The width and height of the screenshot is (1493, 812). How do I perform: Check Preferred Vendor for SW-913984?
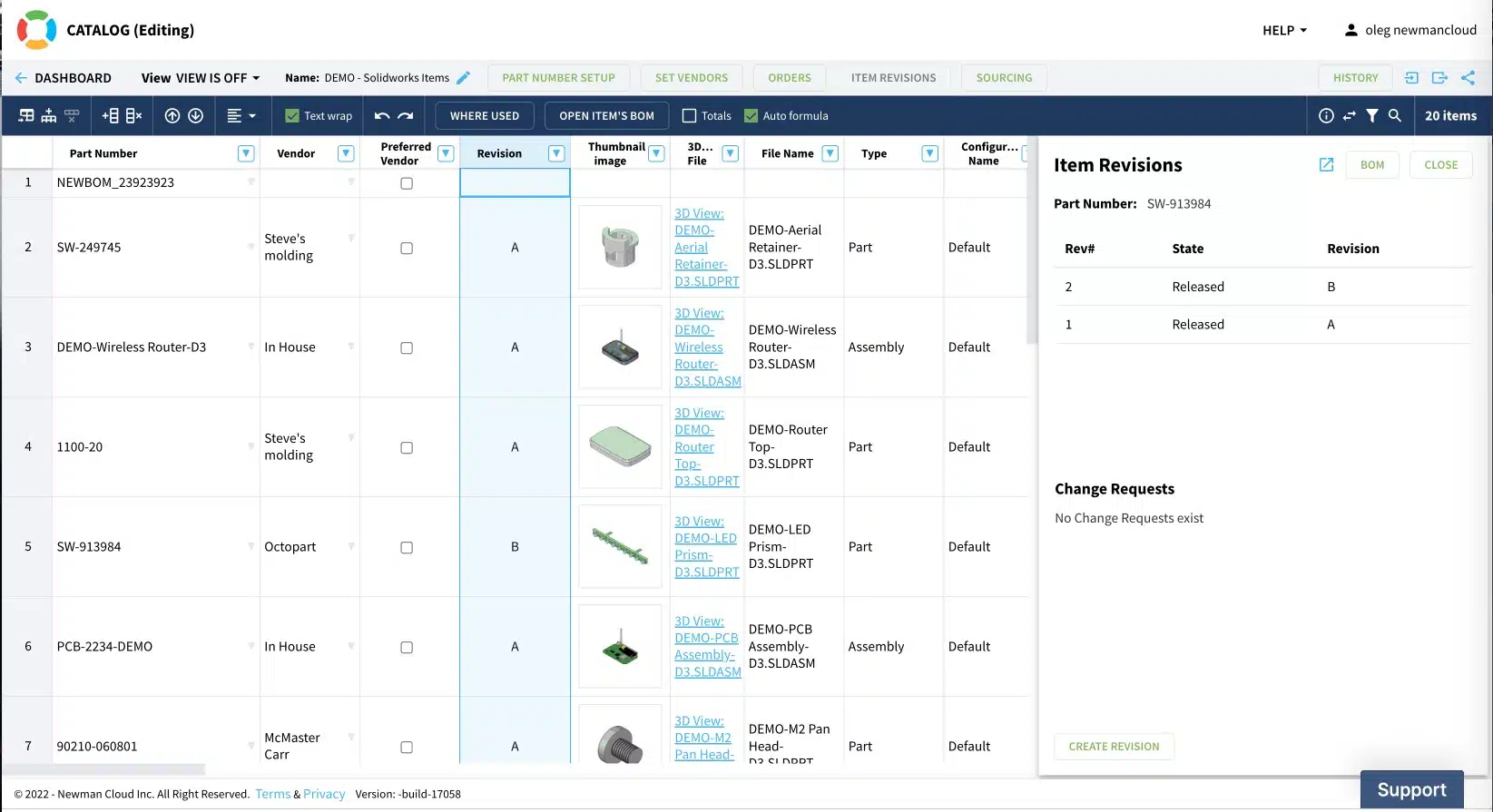(x=407, y=547)
